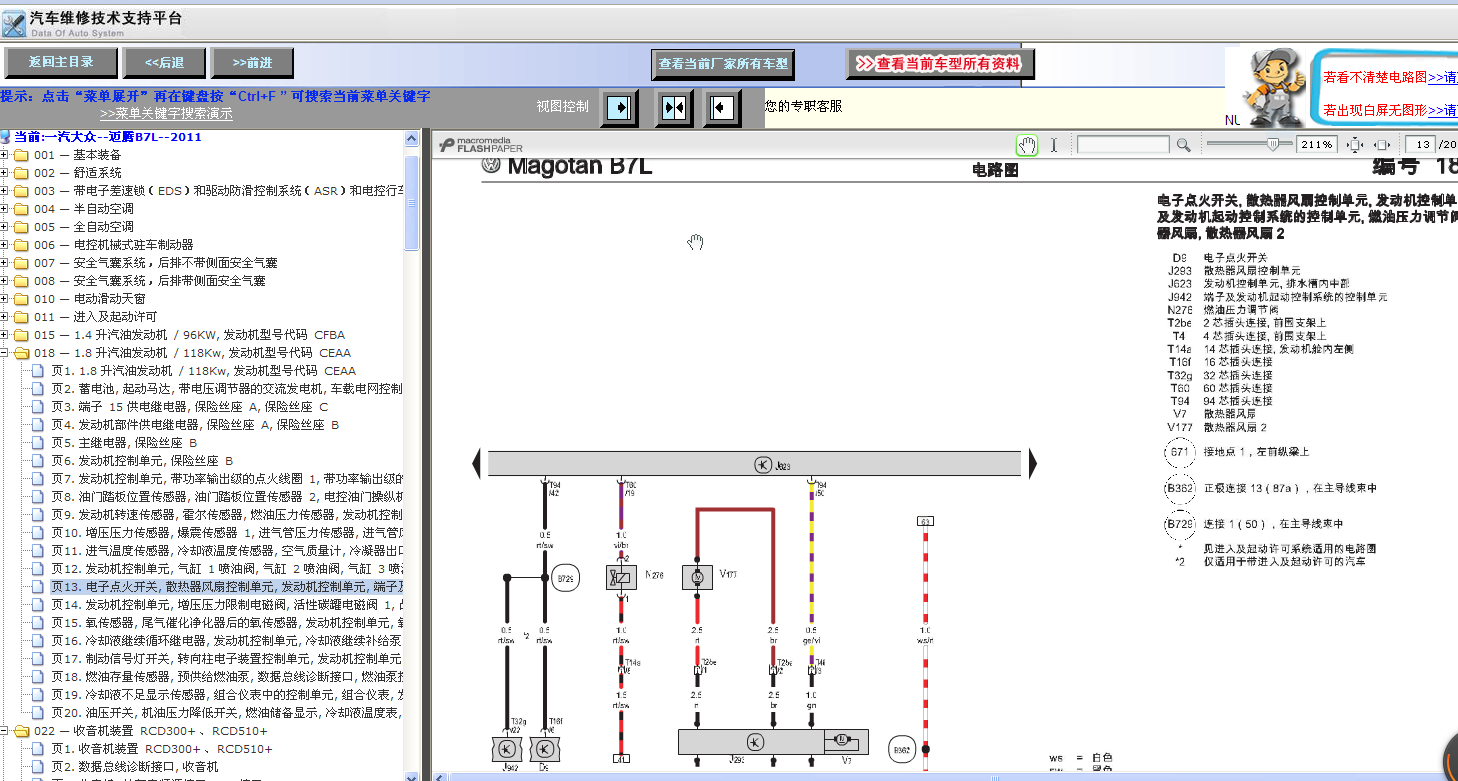
Task: Click the page icon beside 页5 主继电器
Action: (x=39, y=443)
